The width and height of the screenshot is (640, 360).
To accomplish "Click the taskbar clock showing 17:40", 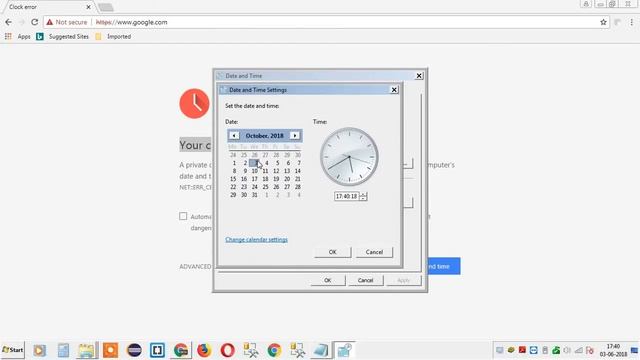I will point(613,350).
